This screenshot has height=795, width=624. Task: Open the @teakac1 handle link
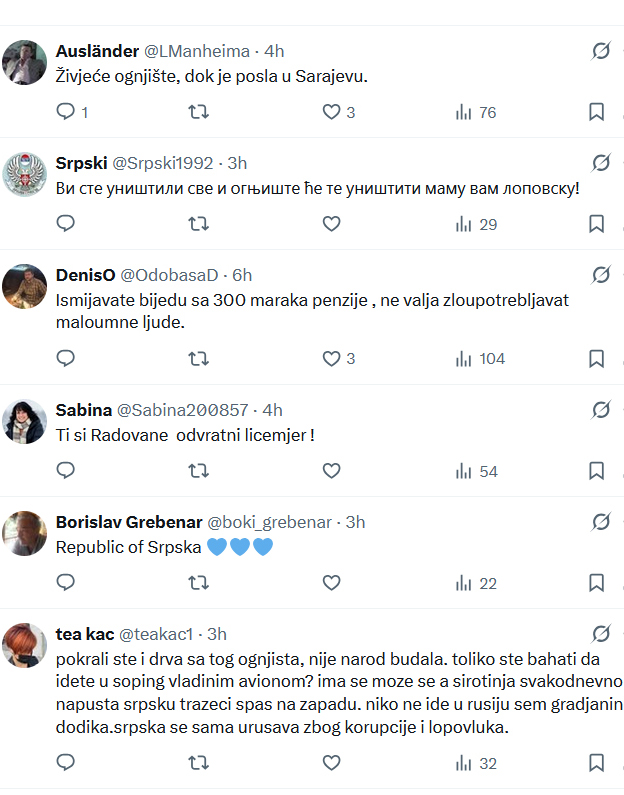157,634
